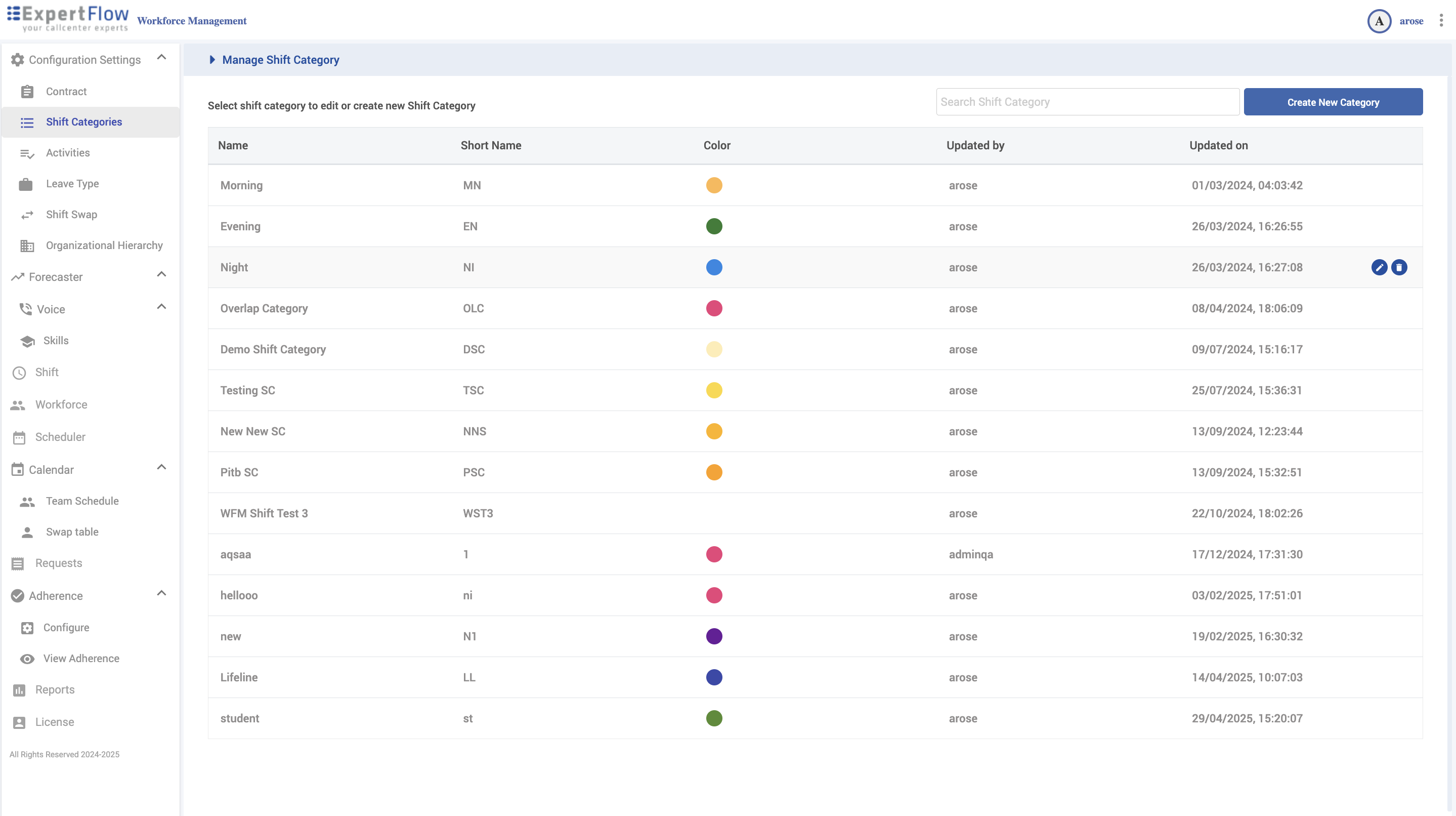This screenshot has height=816, width=1456.
Task: Collapse the Forecaster section chevron
Action: [162, 274]
